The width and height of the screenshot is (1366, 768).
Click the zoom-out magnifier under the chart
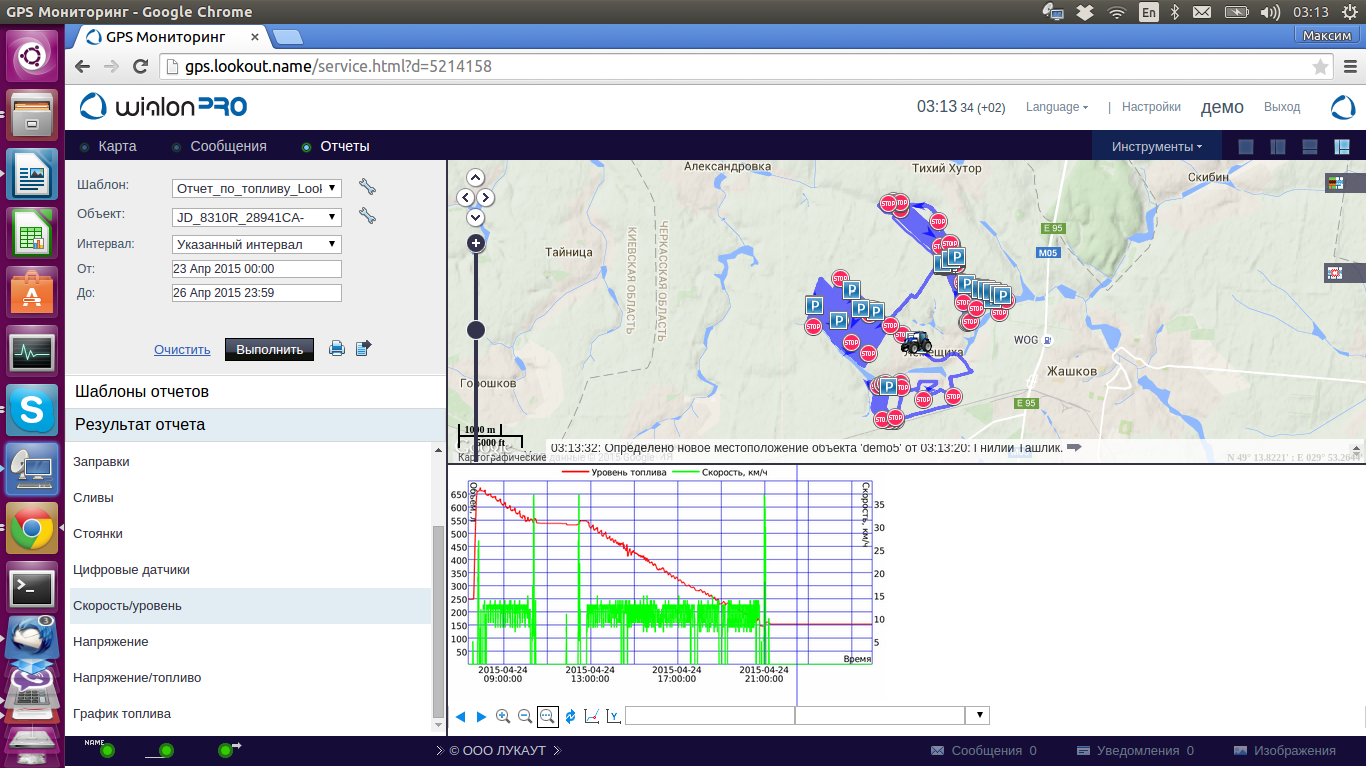point(524,716)
